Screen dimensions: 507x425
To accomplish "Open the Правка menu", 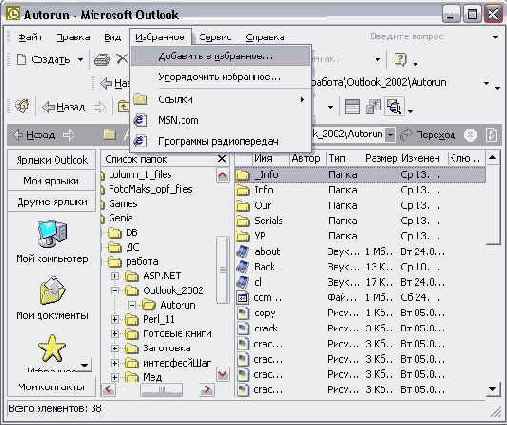I will pos(74,37).
